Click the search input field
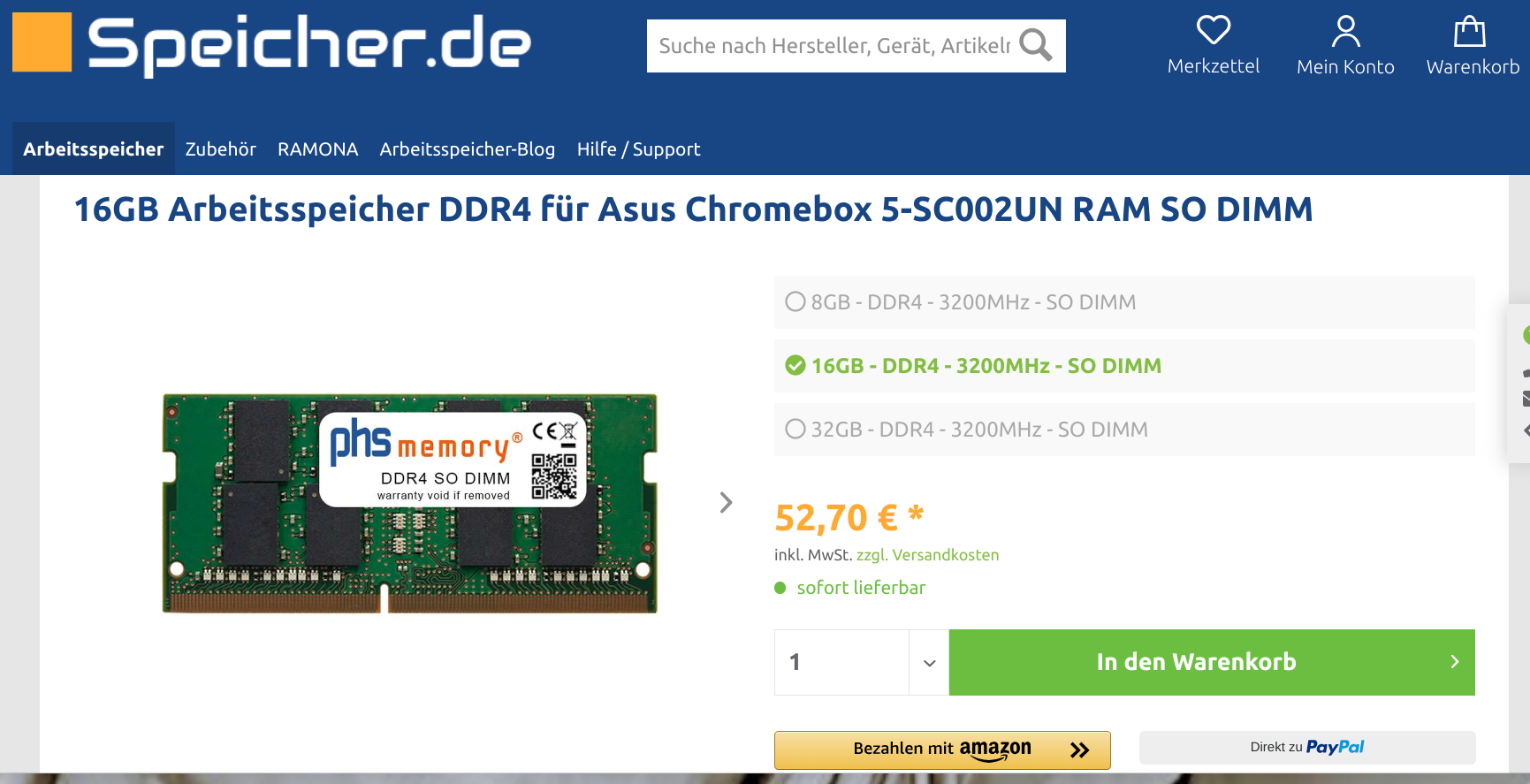The image size is (1530, 784). pyautogui.click(x=834, y=46)
